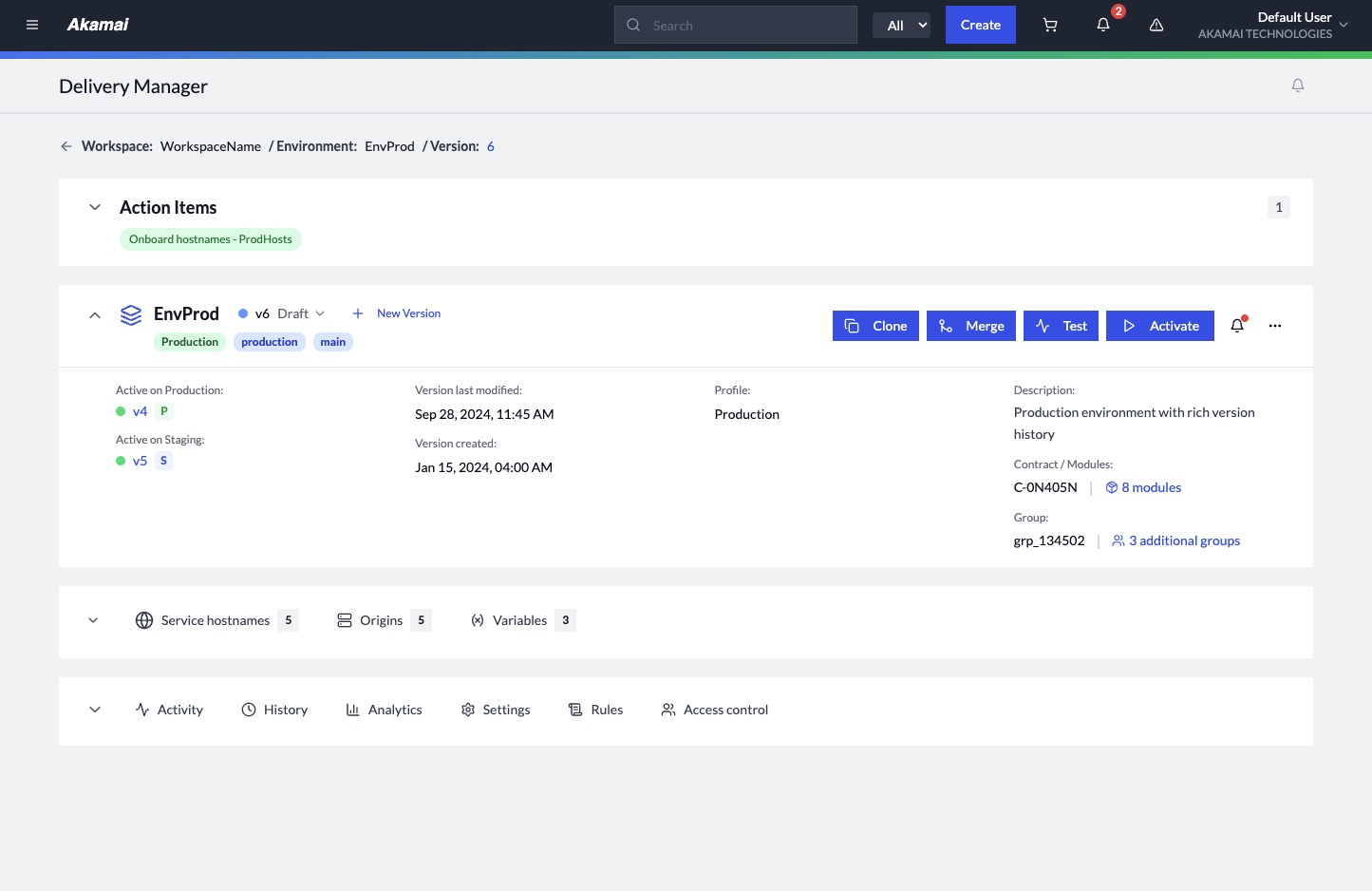The width and height of the screenshot is (1372, 891).
Task: Click the EnvProd layers icon
Action: click(x=131, y=314)
